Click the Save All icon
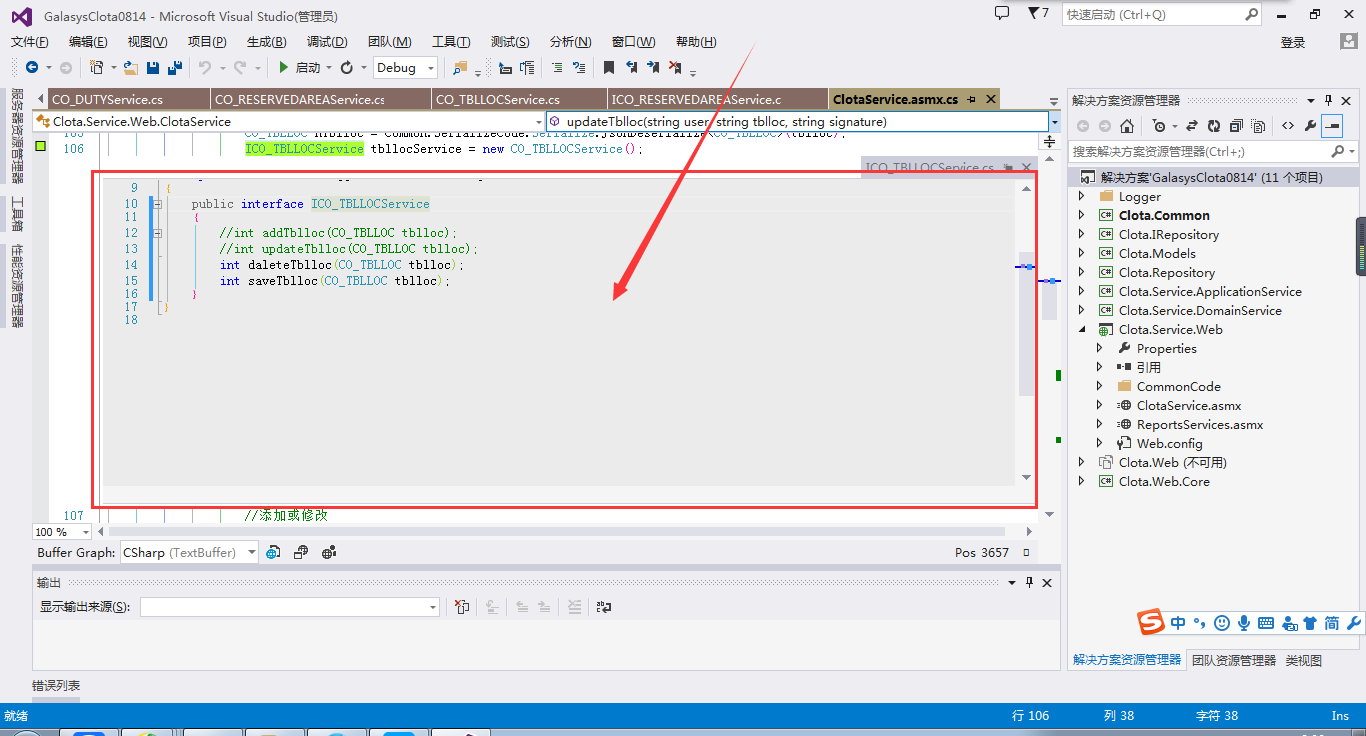Screen dimensions: 1366x736 pyautogui.click(x=175, y=67)
